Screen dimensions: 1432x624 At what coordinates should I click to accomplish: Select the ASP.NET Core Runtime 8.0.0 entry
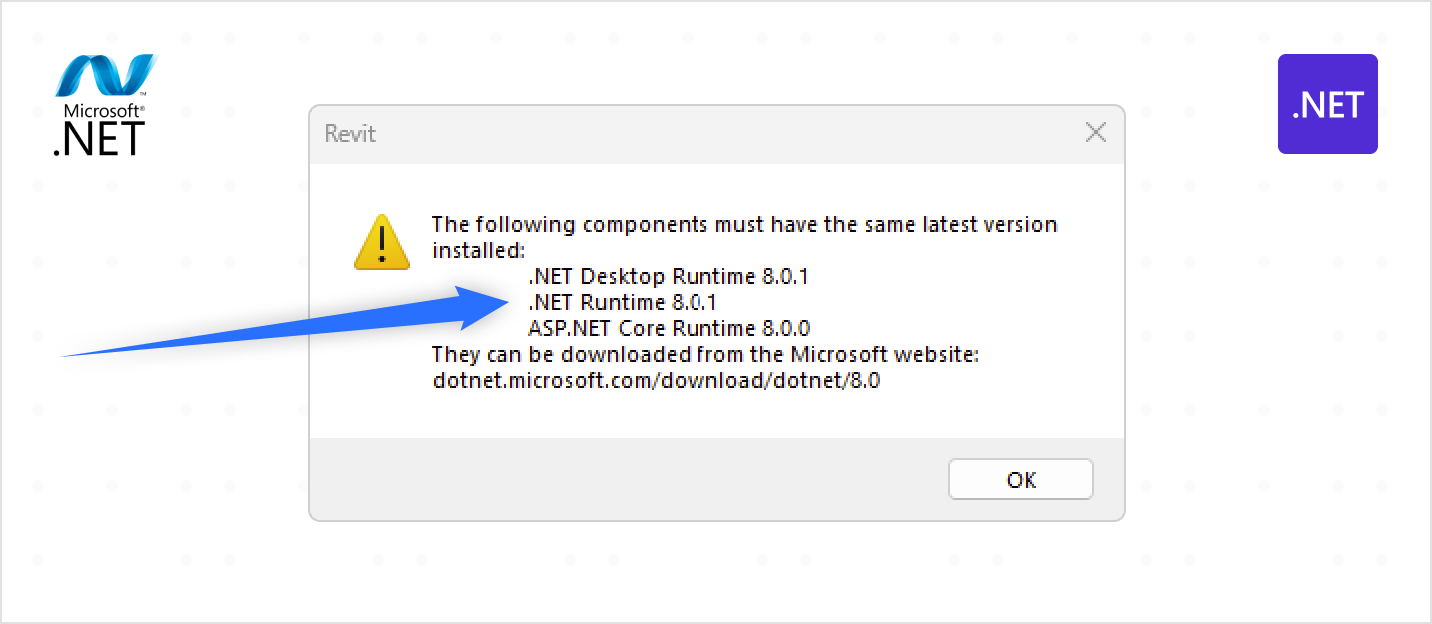(x=671, y=328)
